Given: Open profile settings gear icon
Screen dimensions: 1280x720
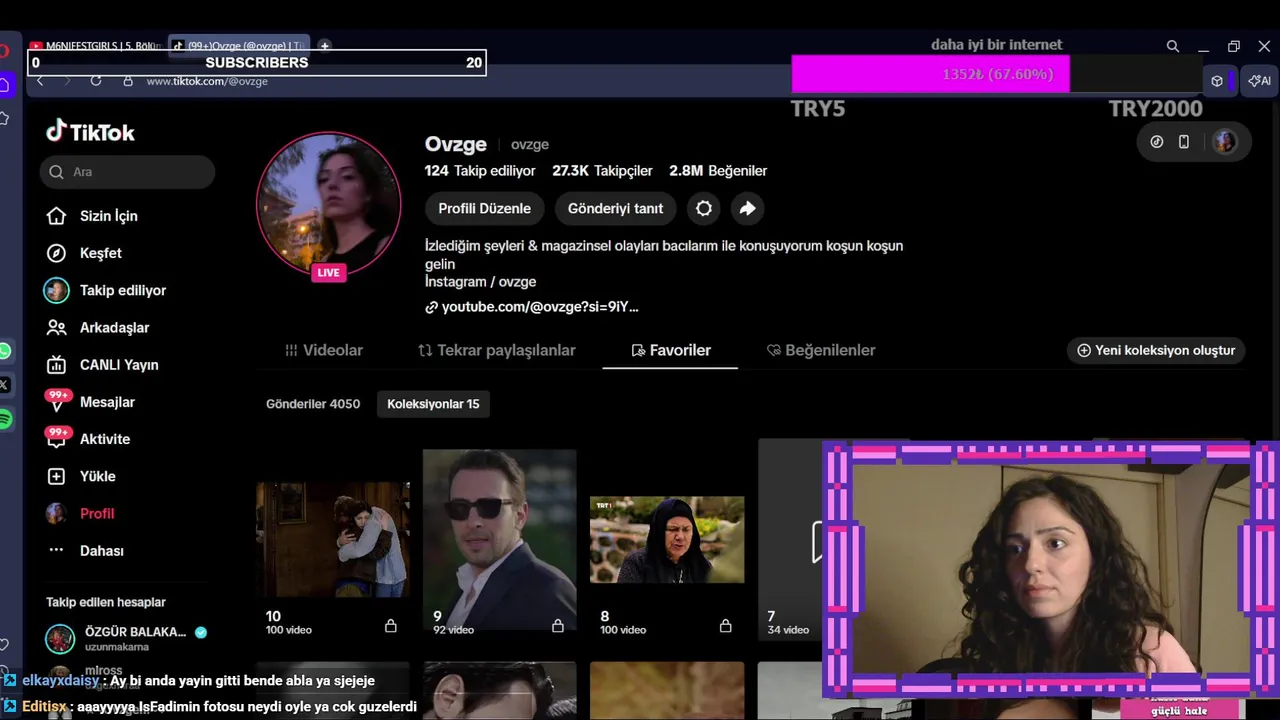Looking at the screenshot, I should coord(704,208).
